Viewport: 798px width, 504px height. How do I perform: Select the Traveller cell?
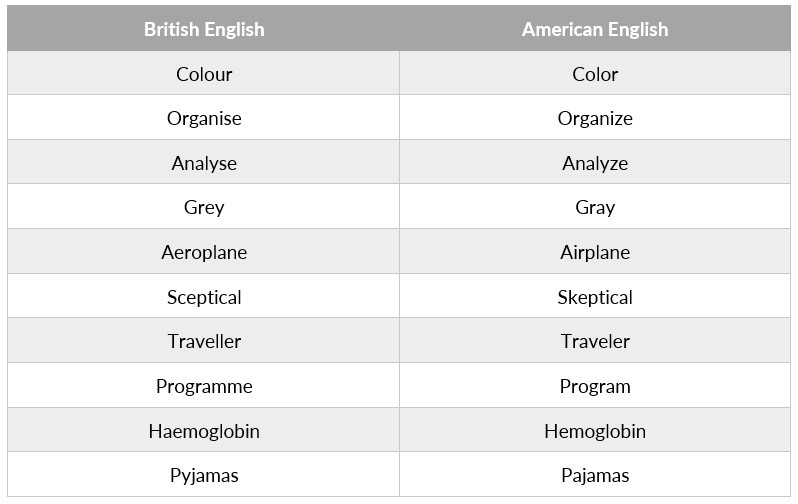coord(204,341)
